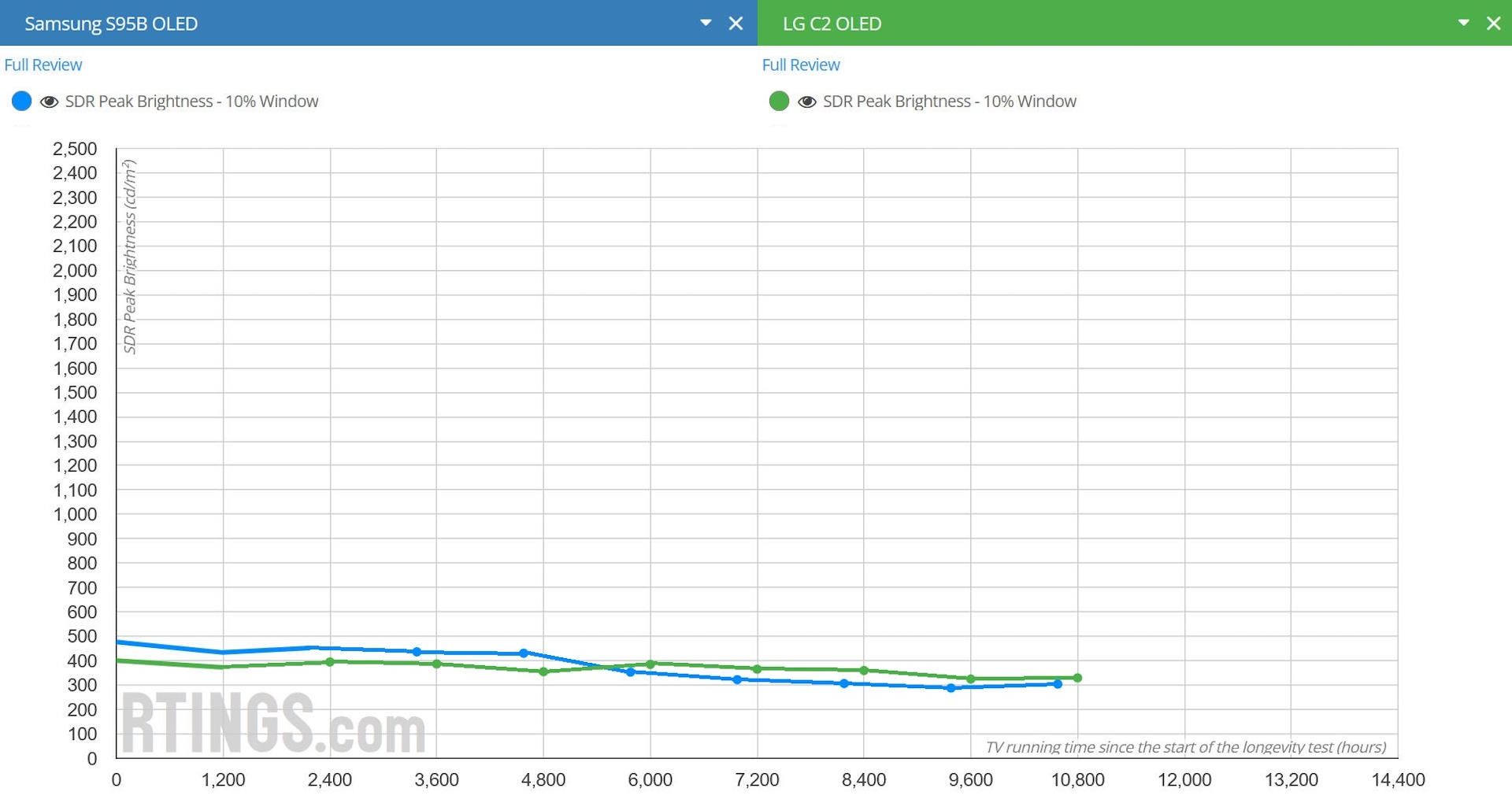Click the '2,500' brightness axis label

point(75,149)
